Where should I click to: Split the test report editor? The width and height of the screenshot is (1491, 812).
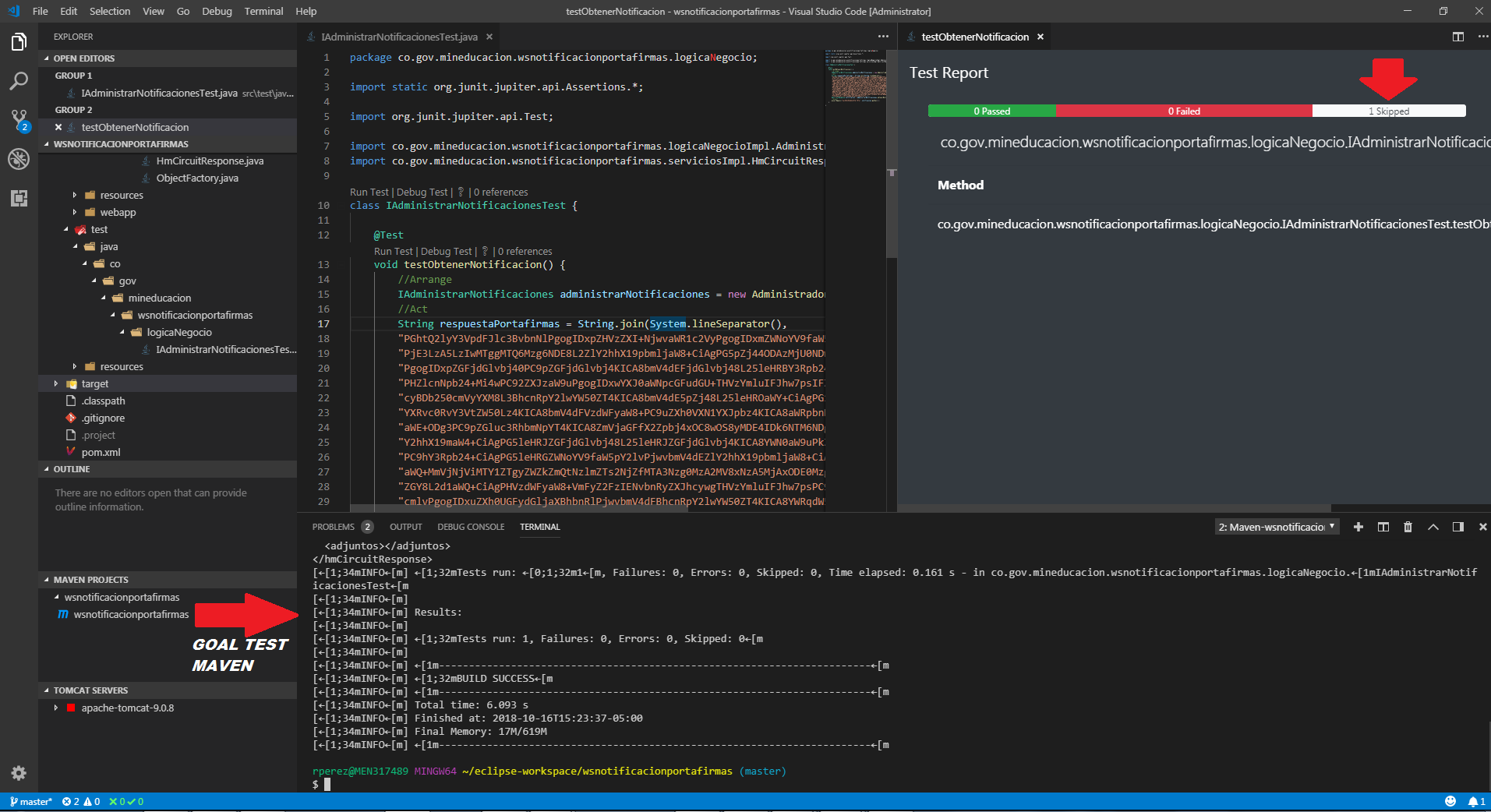(x=1458, y=36)
